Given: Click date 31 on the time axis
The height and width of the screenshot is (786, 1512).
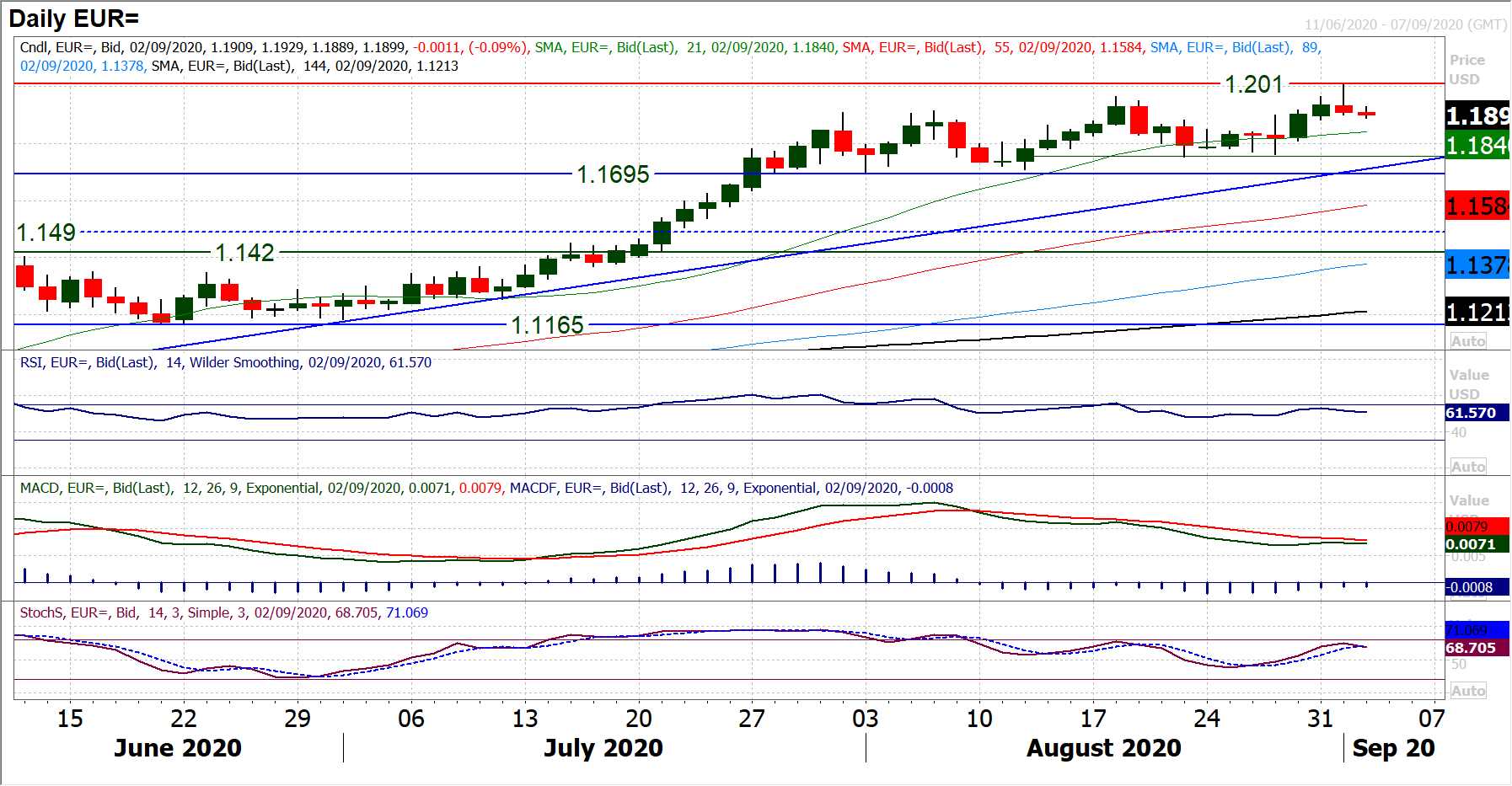Looking at the screenshot, I should (1320, 719).
